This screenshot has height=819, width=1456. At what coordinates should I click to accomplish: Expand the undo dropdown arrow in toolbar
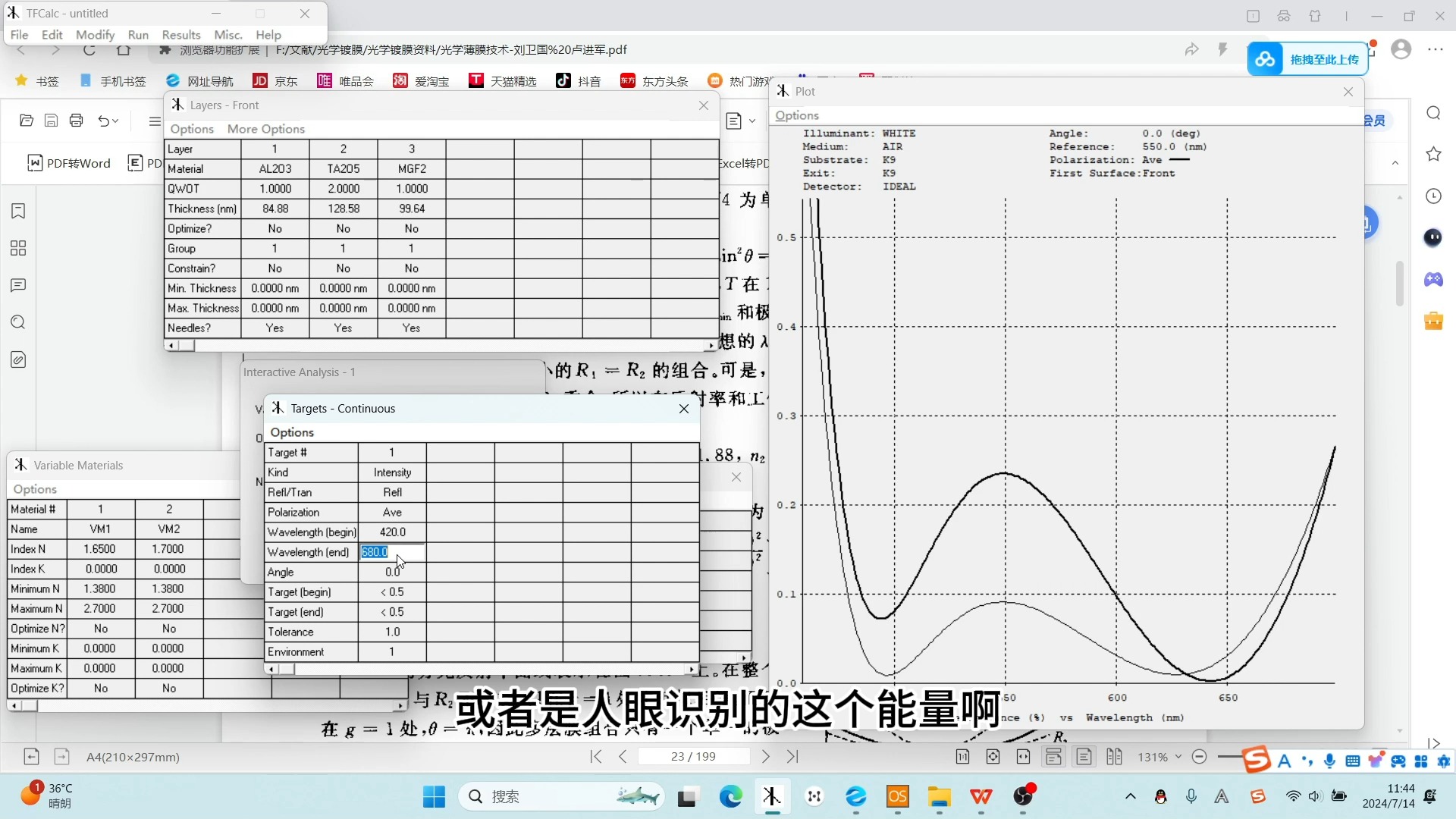click(115, 121)
